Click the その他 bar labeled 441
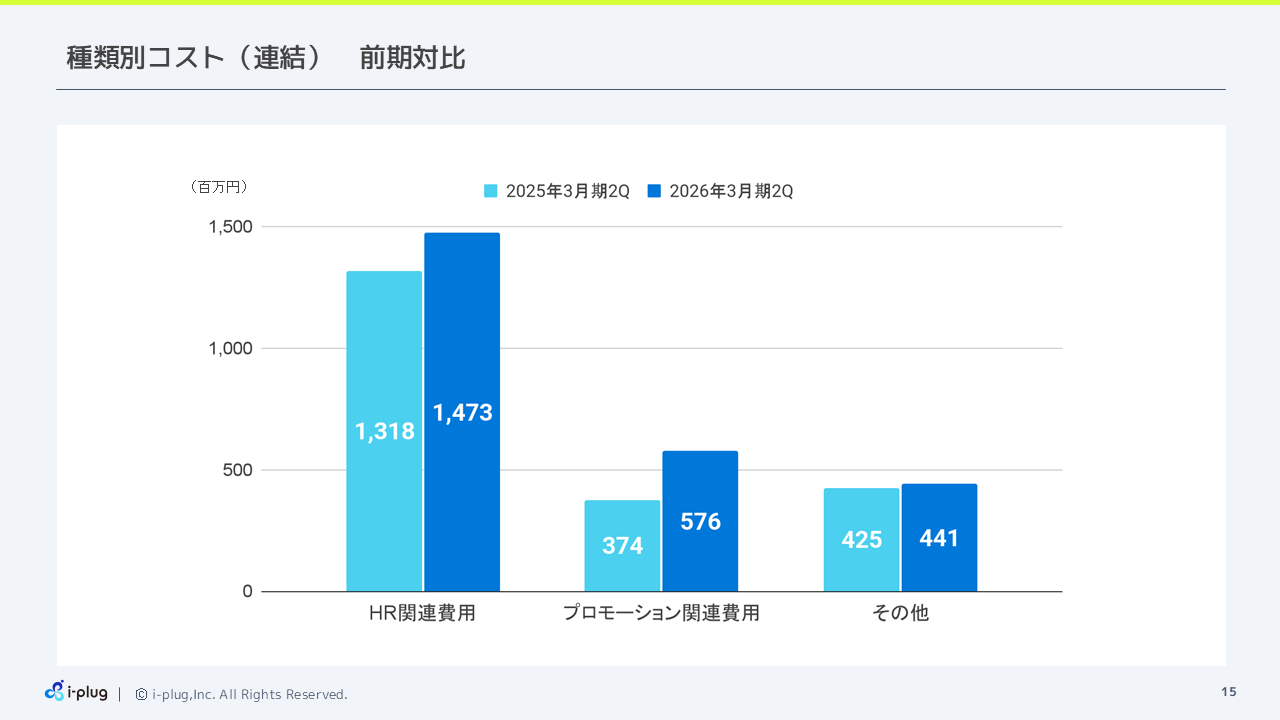The width and height of the screenshot is (1280, 720). point(939,538)
